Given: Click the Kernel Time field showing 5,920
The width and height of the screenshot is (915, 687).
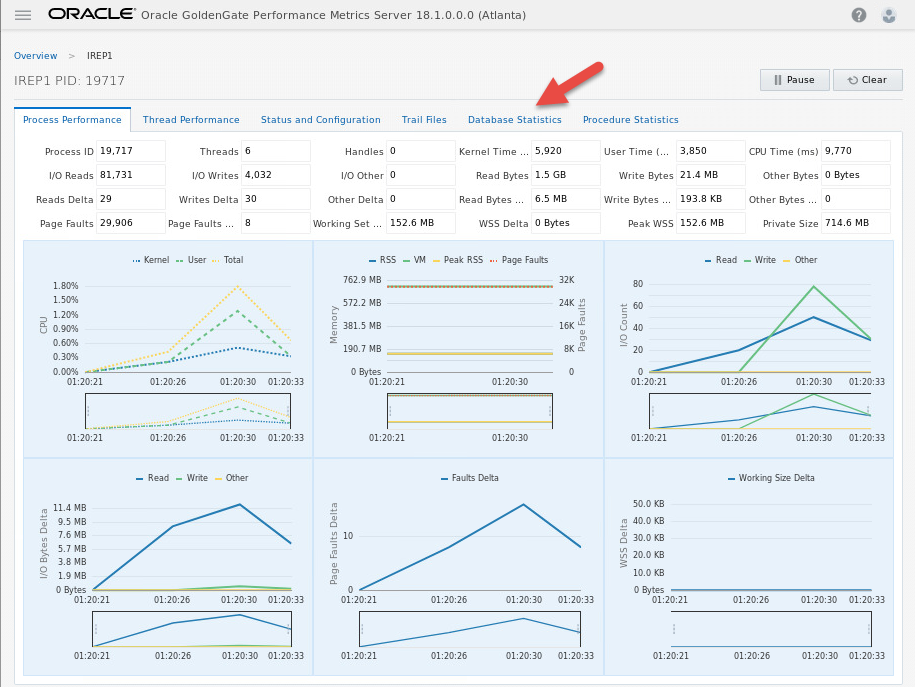Looking at the screenshot, I should pos(565,151).
